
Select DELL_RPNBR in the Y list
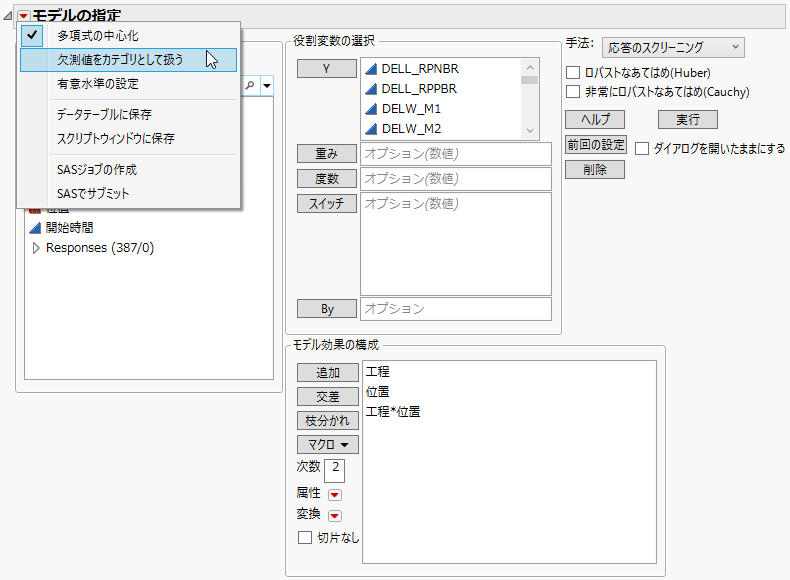pos(420,69)
